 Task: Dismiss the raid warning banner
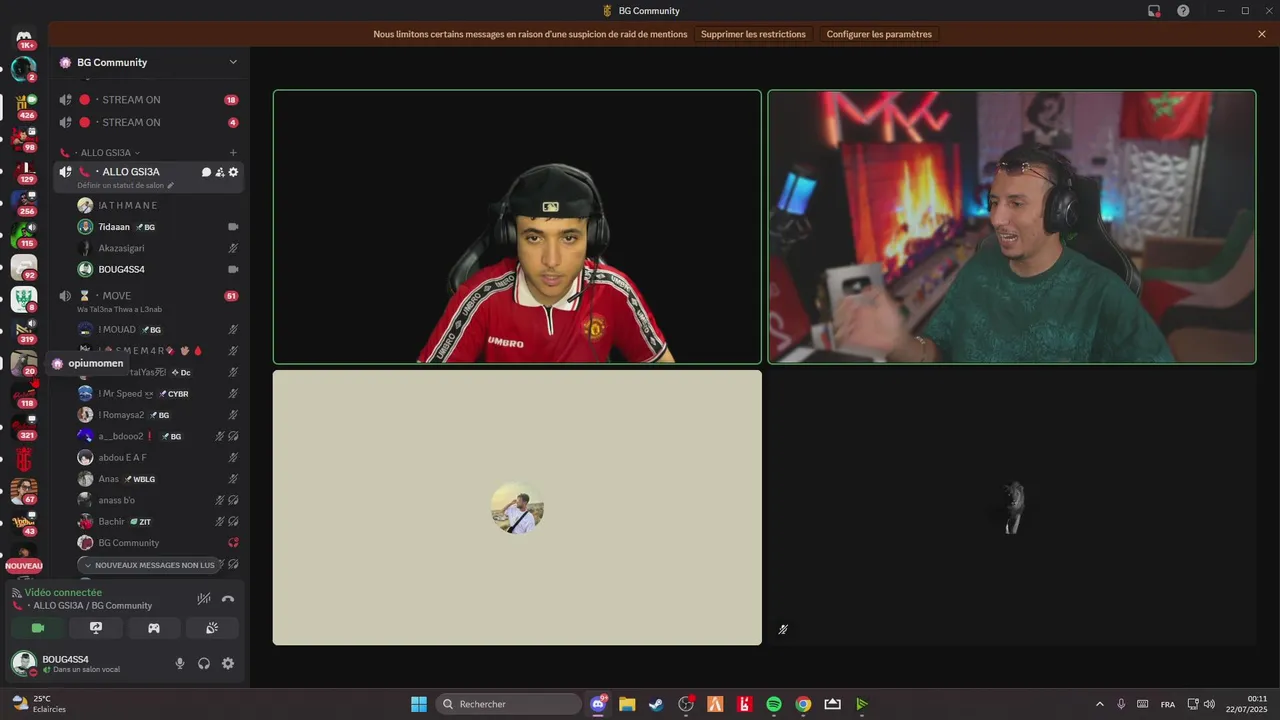pyautogui.click(x=1262, y=34)
